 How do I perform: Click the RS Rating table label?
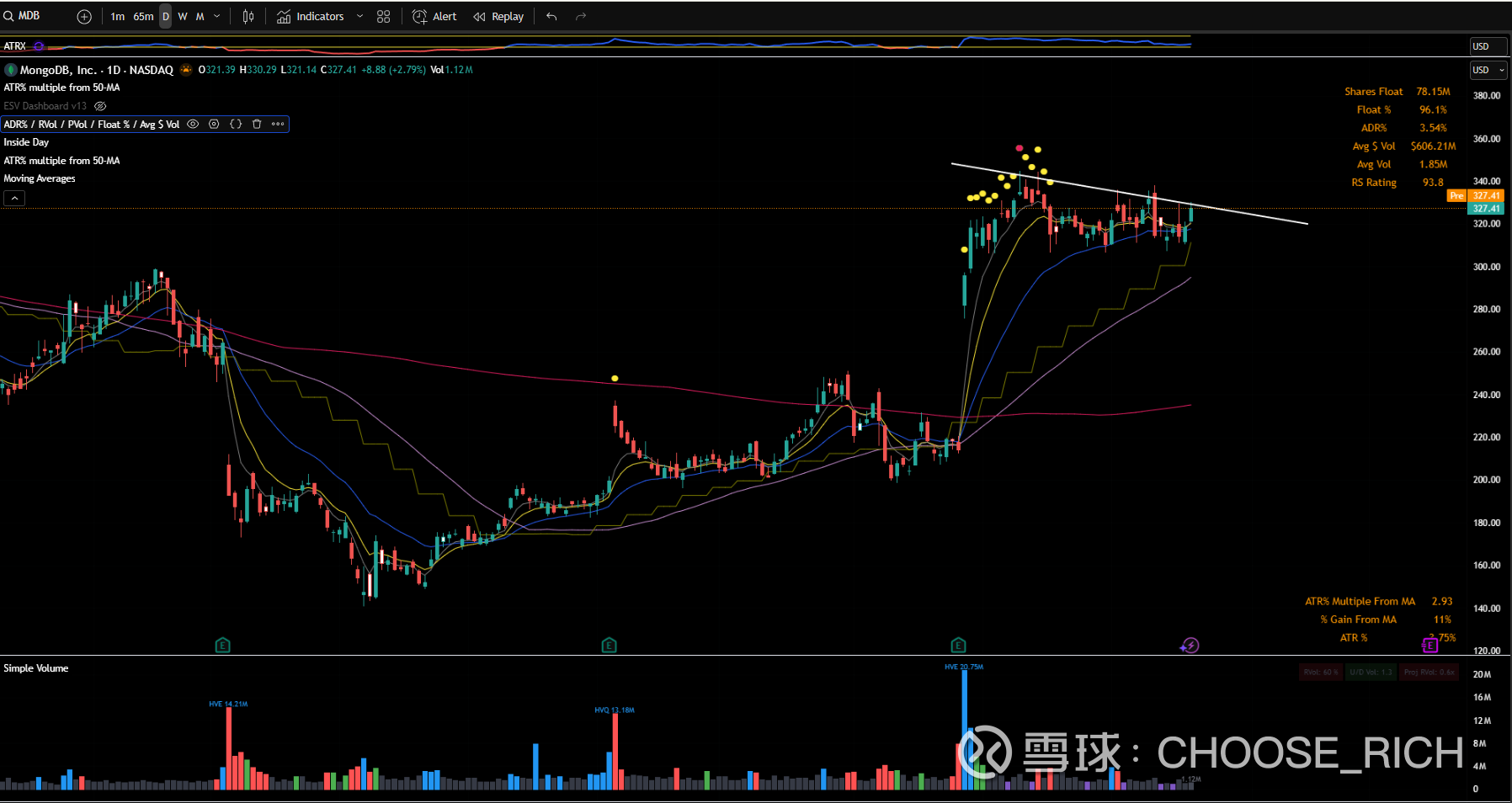pos(1374,183)
